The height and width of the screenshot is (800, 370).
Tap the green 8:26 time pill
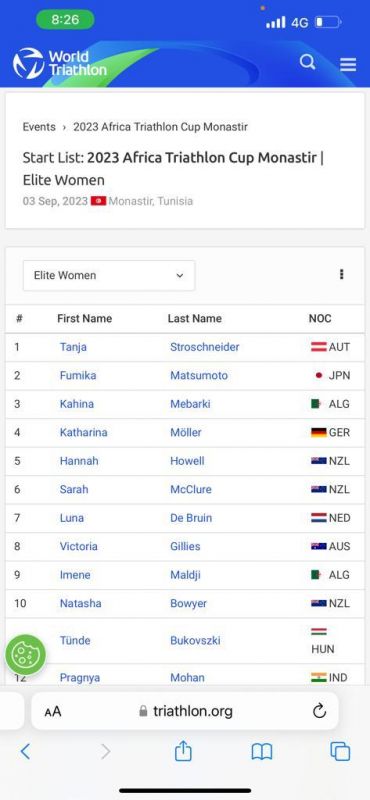[65, 20]
